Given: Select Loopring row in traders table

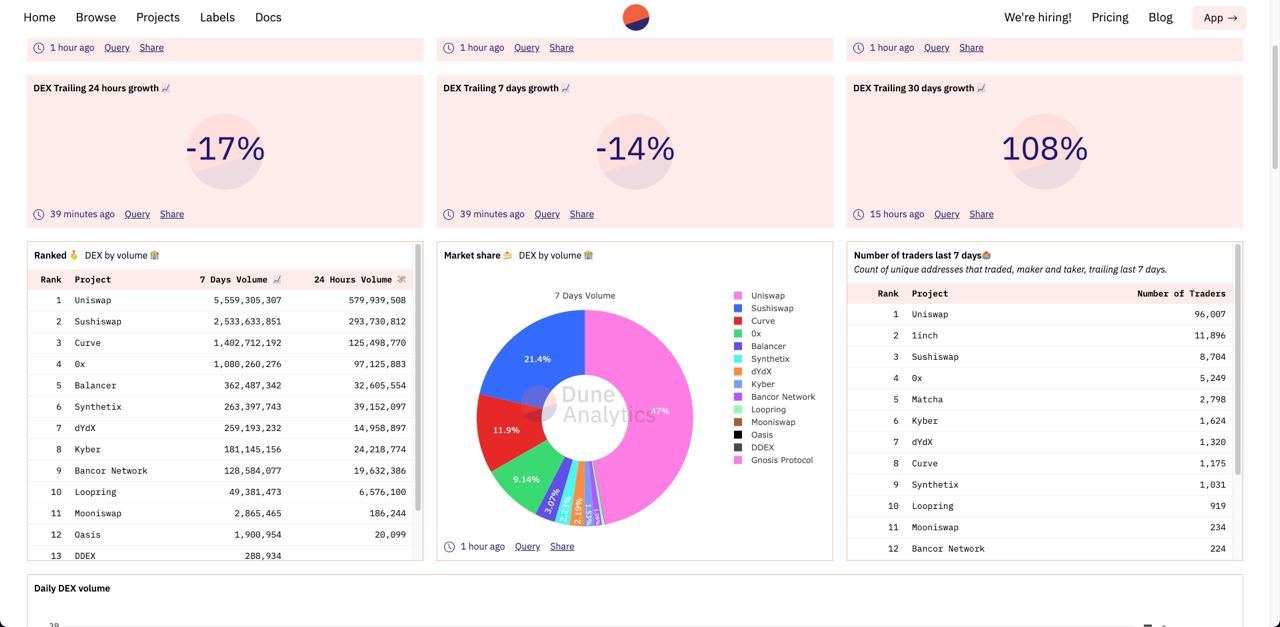Looking at the screenshot, I should click(x=1040, y=507).
